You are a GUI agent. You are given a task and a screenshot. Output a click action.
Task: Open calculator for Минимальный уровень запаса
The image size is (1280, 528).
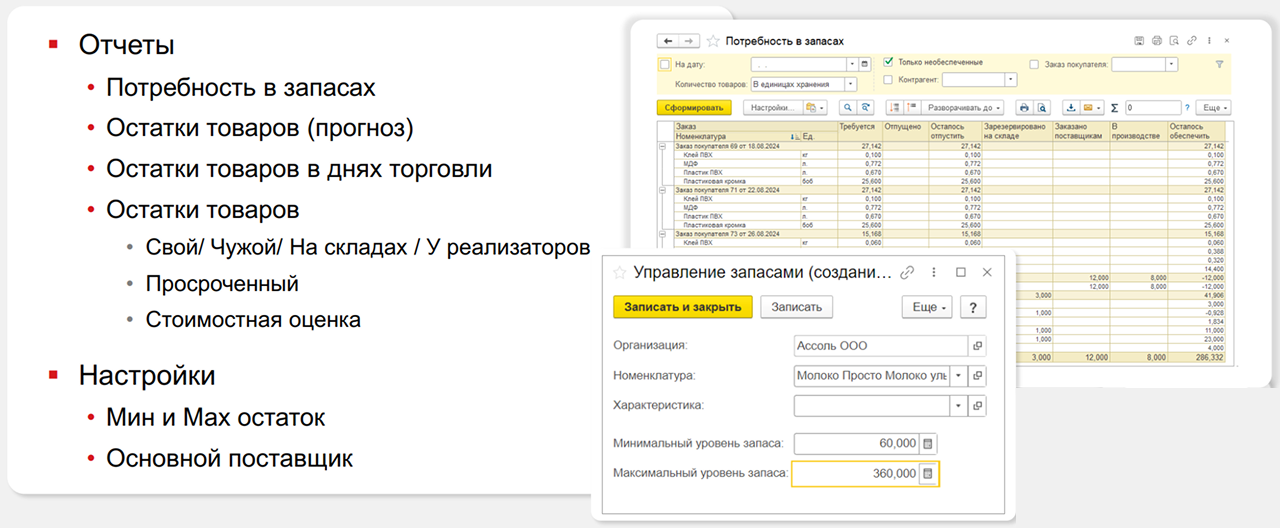(928, 443)
